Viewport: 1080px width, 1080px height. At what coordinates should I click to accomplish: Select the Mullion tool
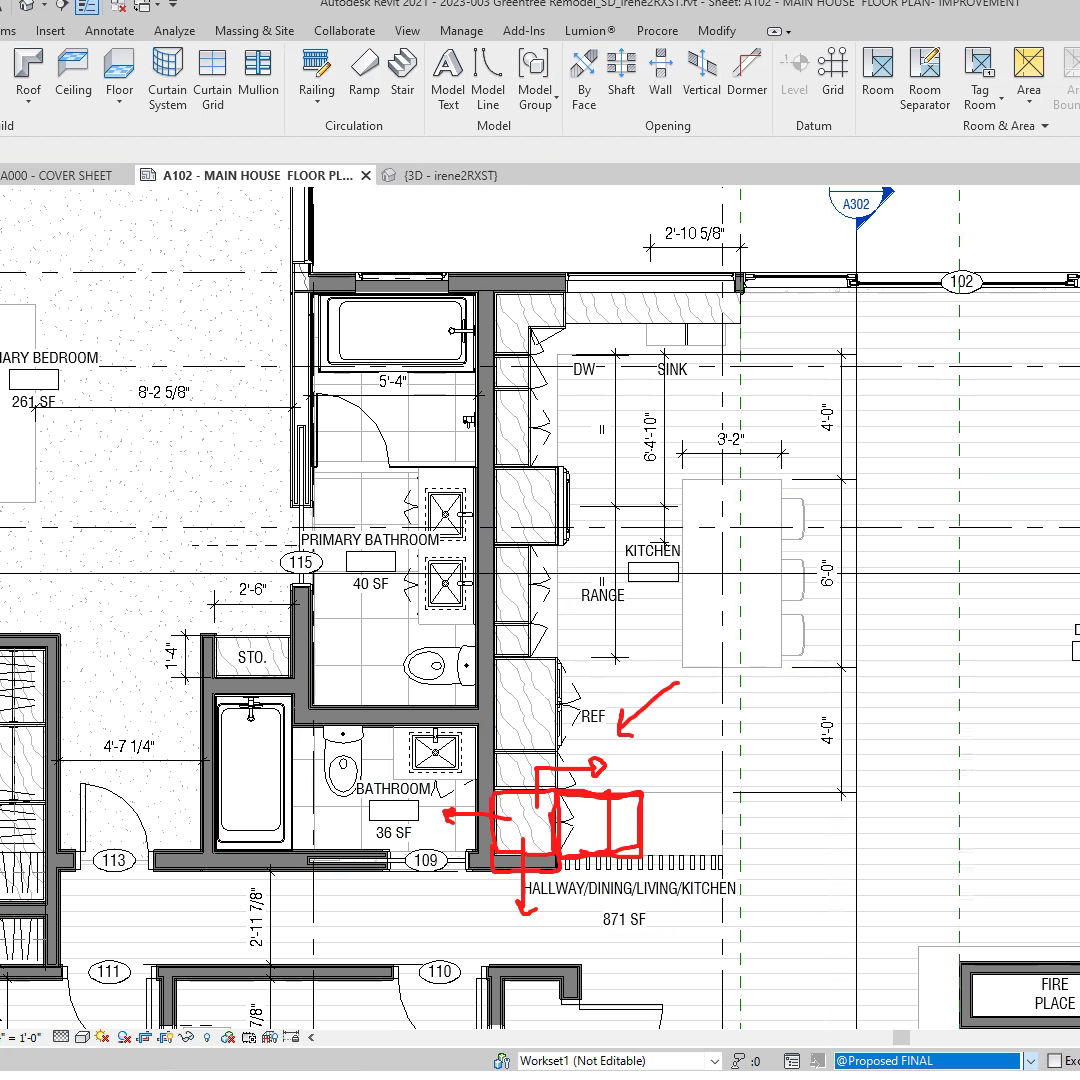pos(259,75)
